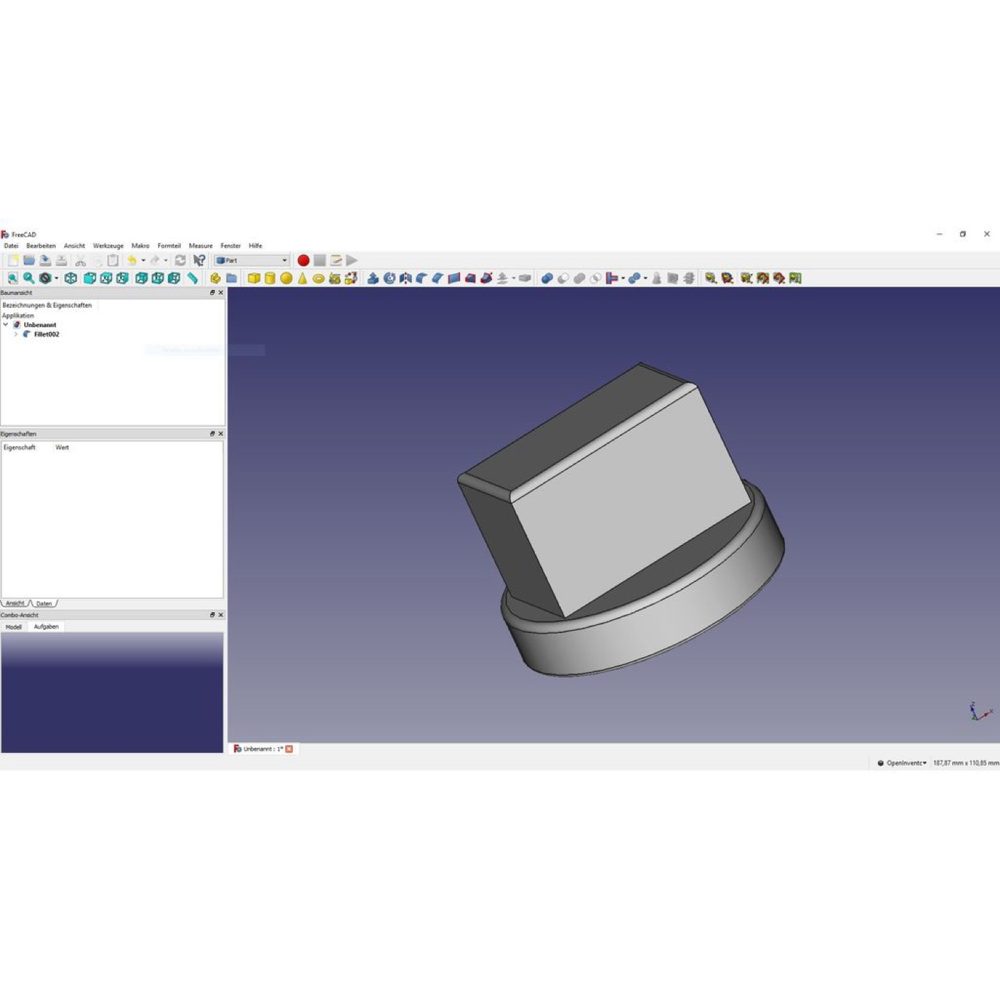The height and width of the screenshot is (1000, 1000).
Task: Toggle floating of the Eigenschaften panel
Action: [212, 434]
